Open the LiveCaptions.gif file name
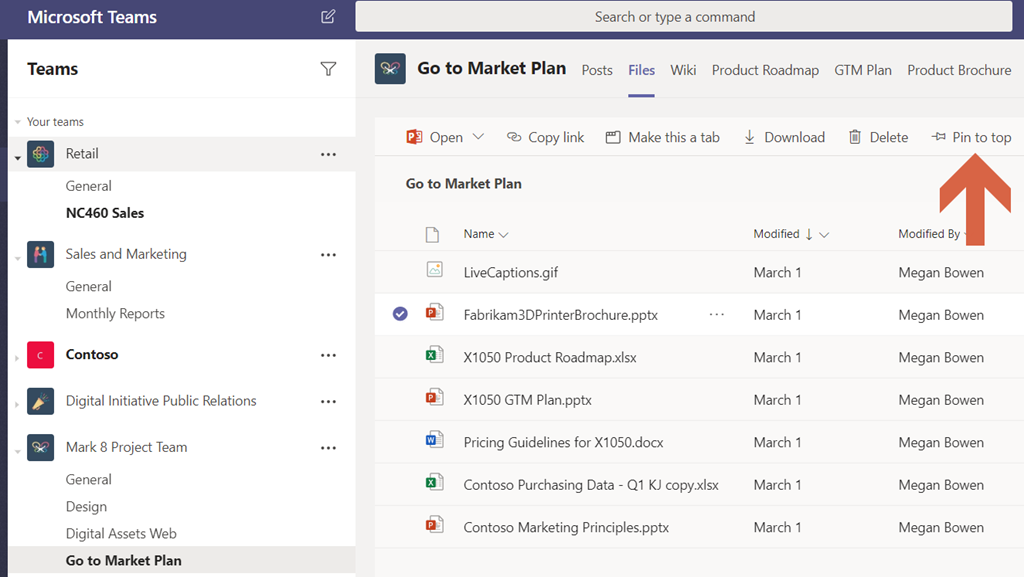 (x=511, y=272)
